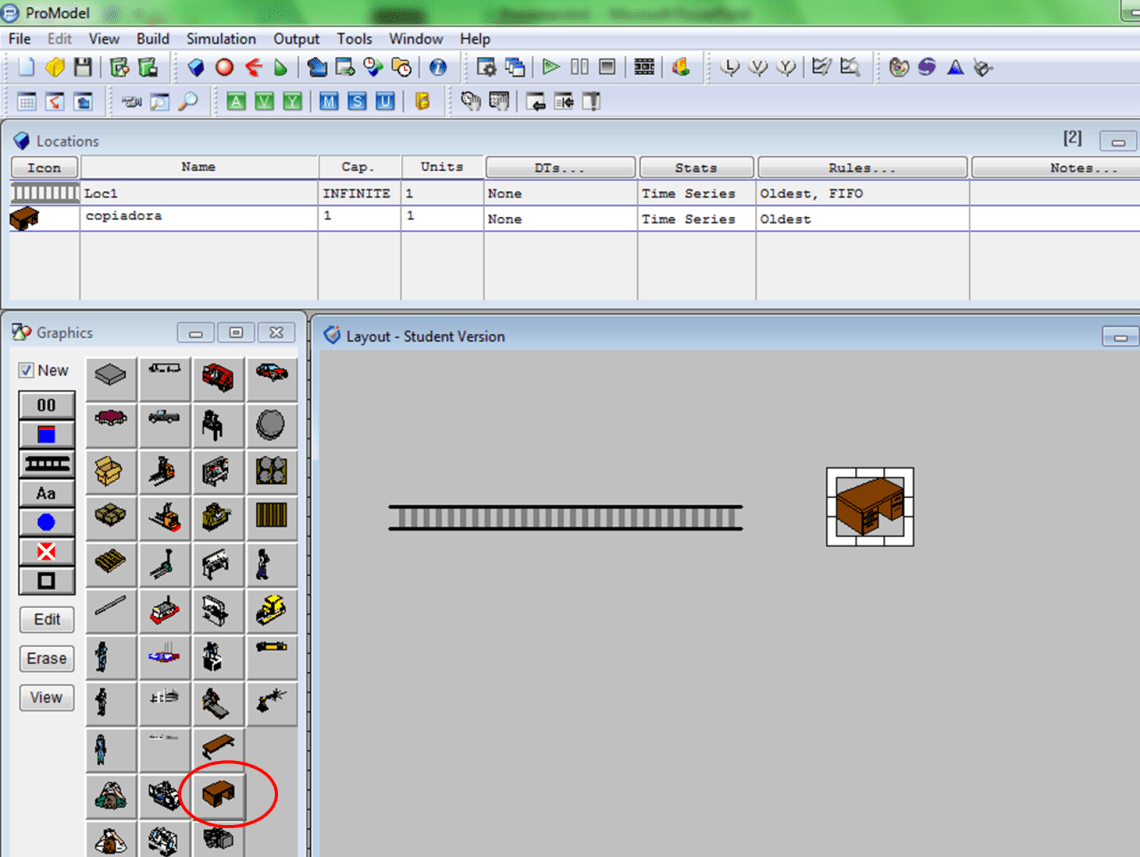Click the counter 00 graphic tool
Screen dimensions: 1140x857
[46, 405]
